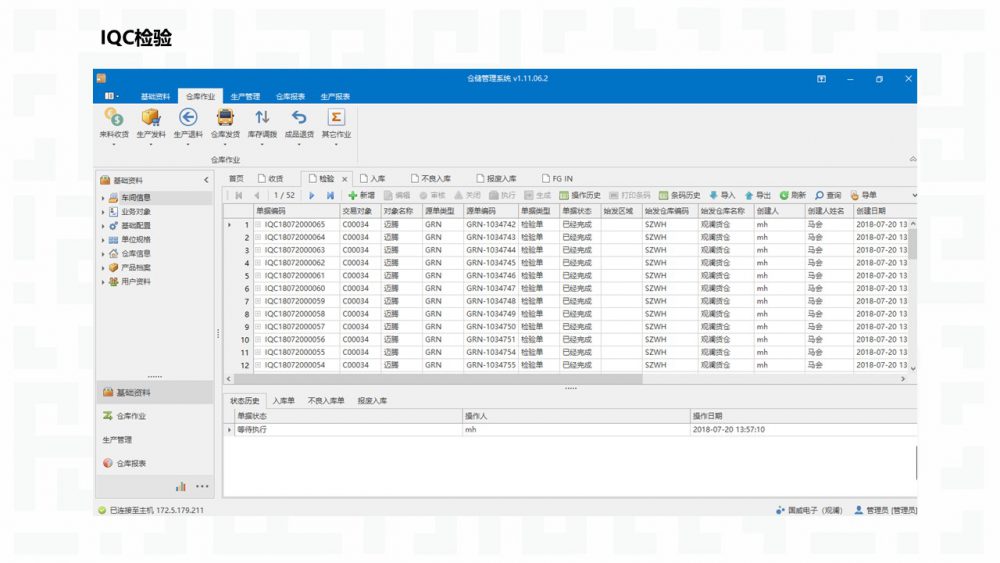Jump to last record page
Viewport: 1000px width, 563px height.
pyautogui.click(x=330, y=196)
